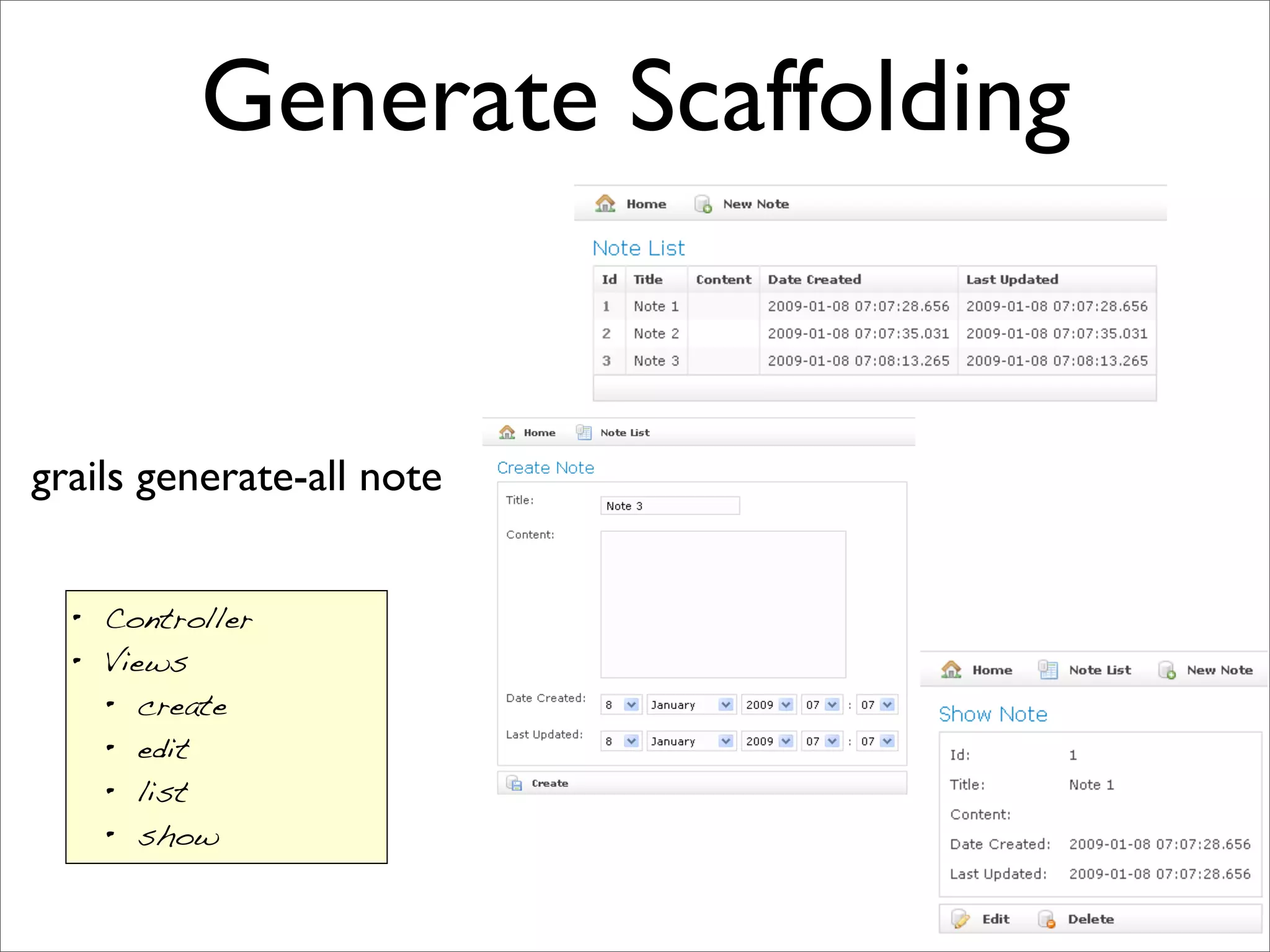Click the Home house icon above Create Note
Screen dimensions: 1270x952
pos(507,433)
